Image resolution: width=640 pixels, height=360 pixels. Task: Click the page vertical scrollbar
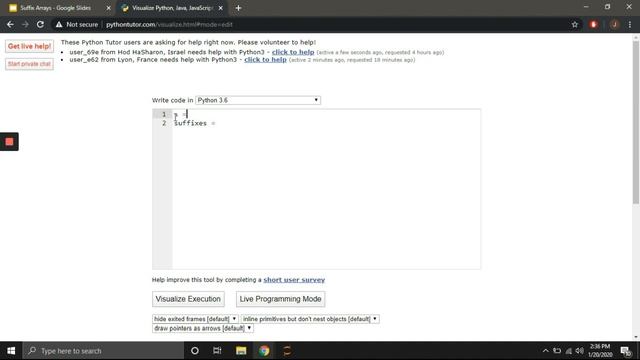point(636,122)
